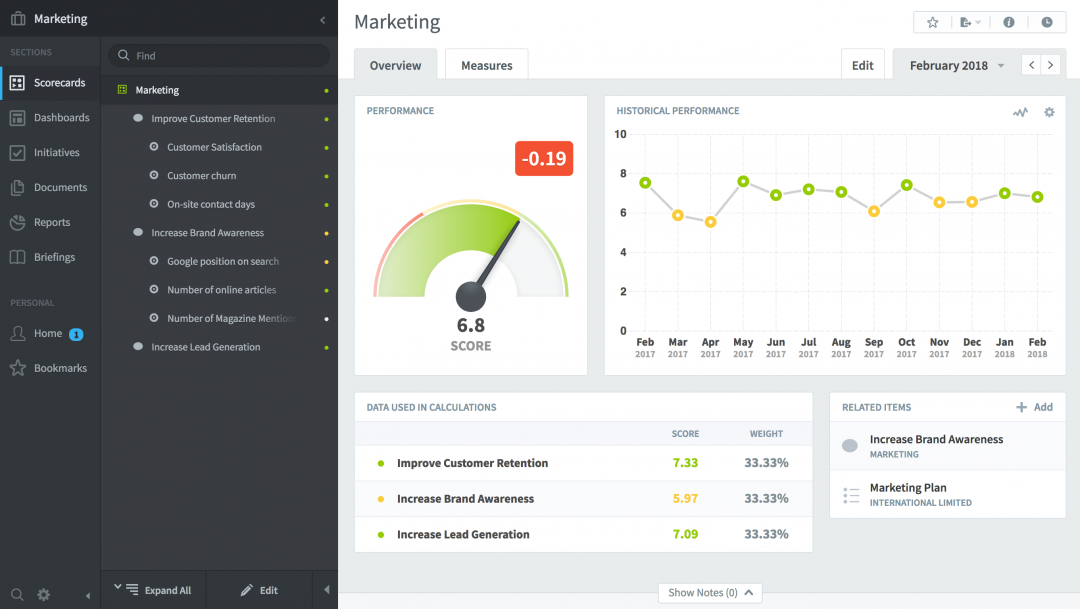The width and height of the screenshot is (1080, 609).
Task: Open Historical Performance chart settings gear
Action: (1049, 112)
